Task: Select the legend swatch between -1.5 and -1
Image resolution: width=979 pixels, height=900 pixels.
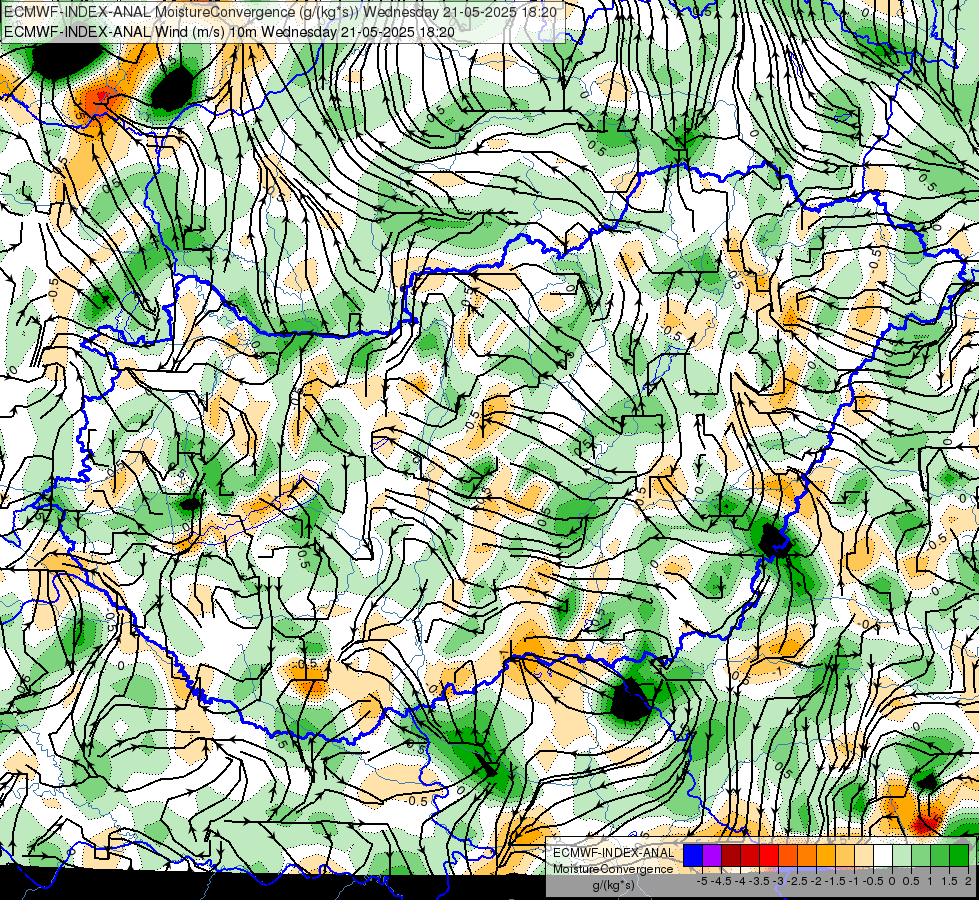Action: 845,856
